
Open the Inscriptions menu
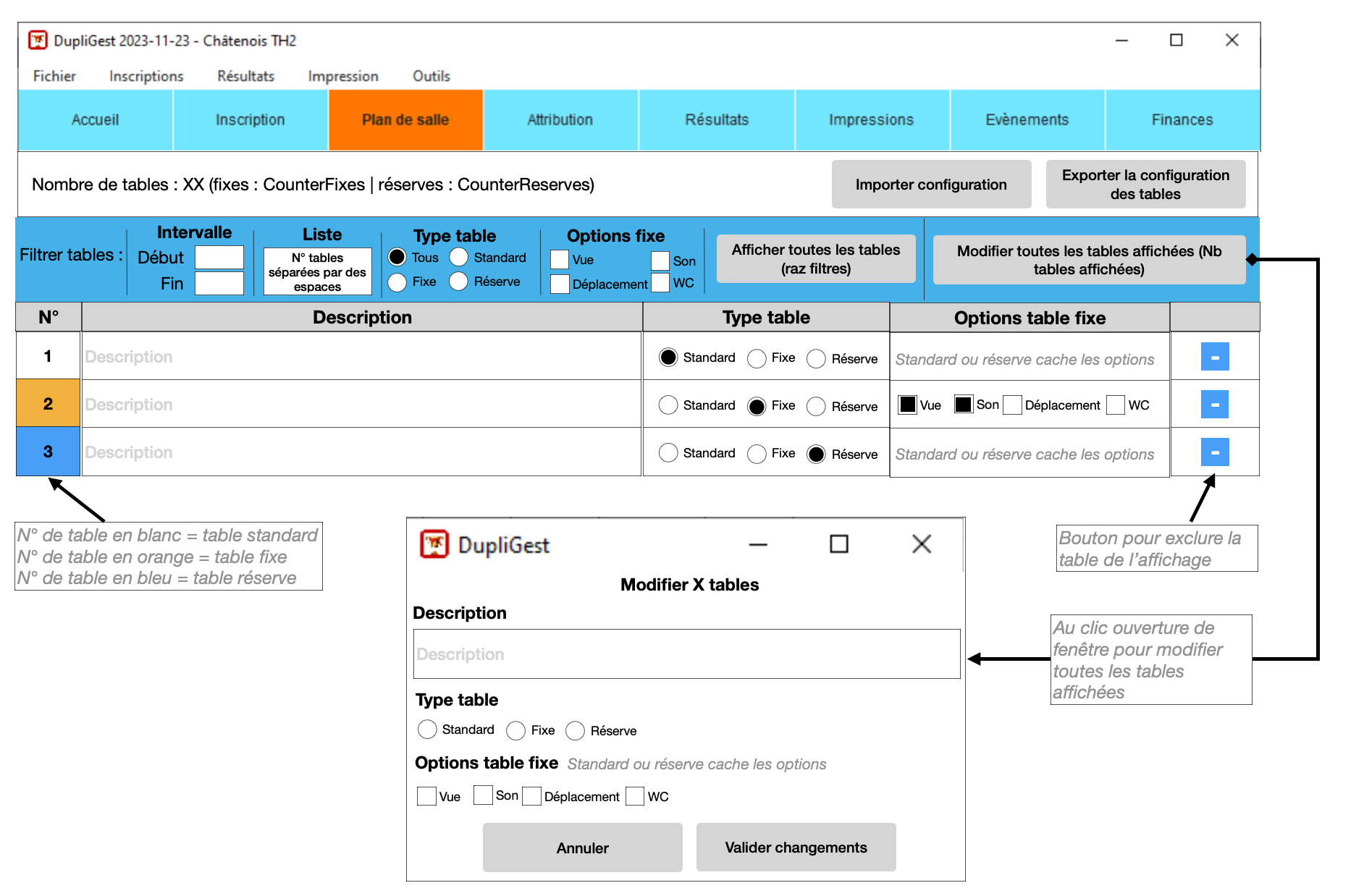[146, 76]
